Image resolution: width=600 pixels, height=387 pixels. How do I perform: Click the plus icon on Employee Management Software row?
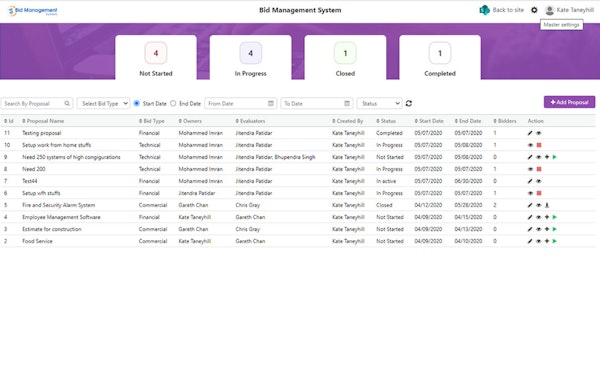547,217
